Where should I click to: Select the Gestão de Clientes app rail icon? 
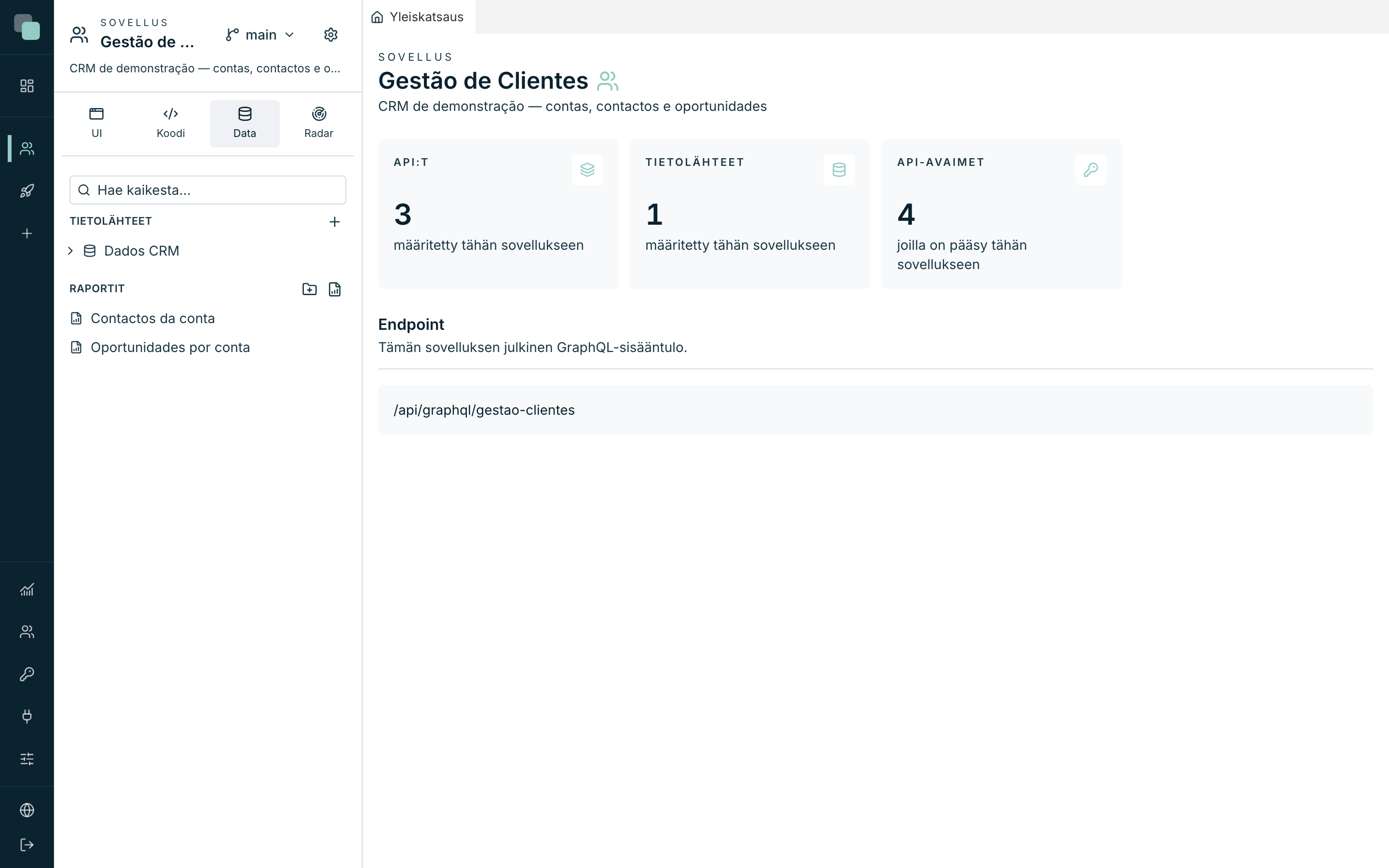point(27,149)
